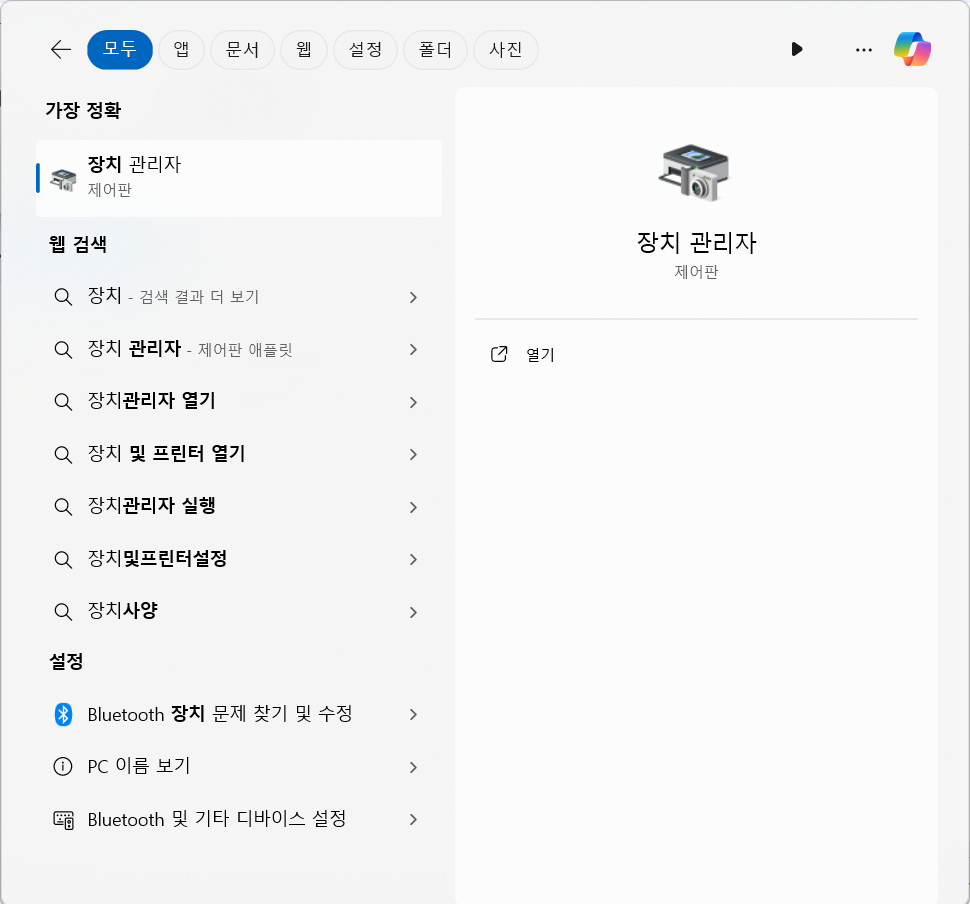This screenshot has width=970, height=904.
Task: Go back with the left arrow icon
Action: pyautogui.click(x=61, y=50)
